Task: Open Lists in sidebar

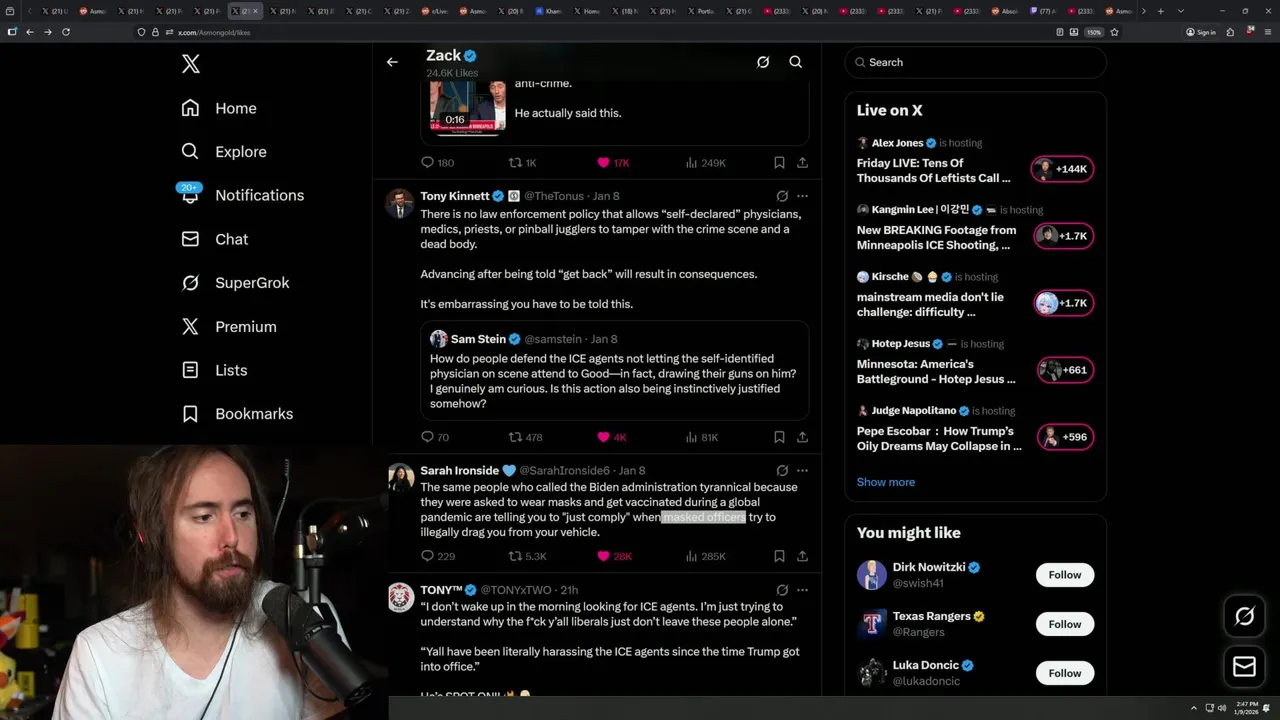Action: [214, 370]
